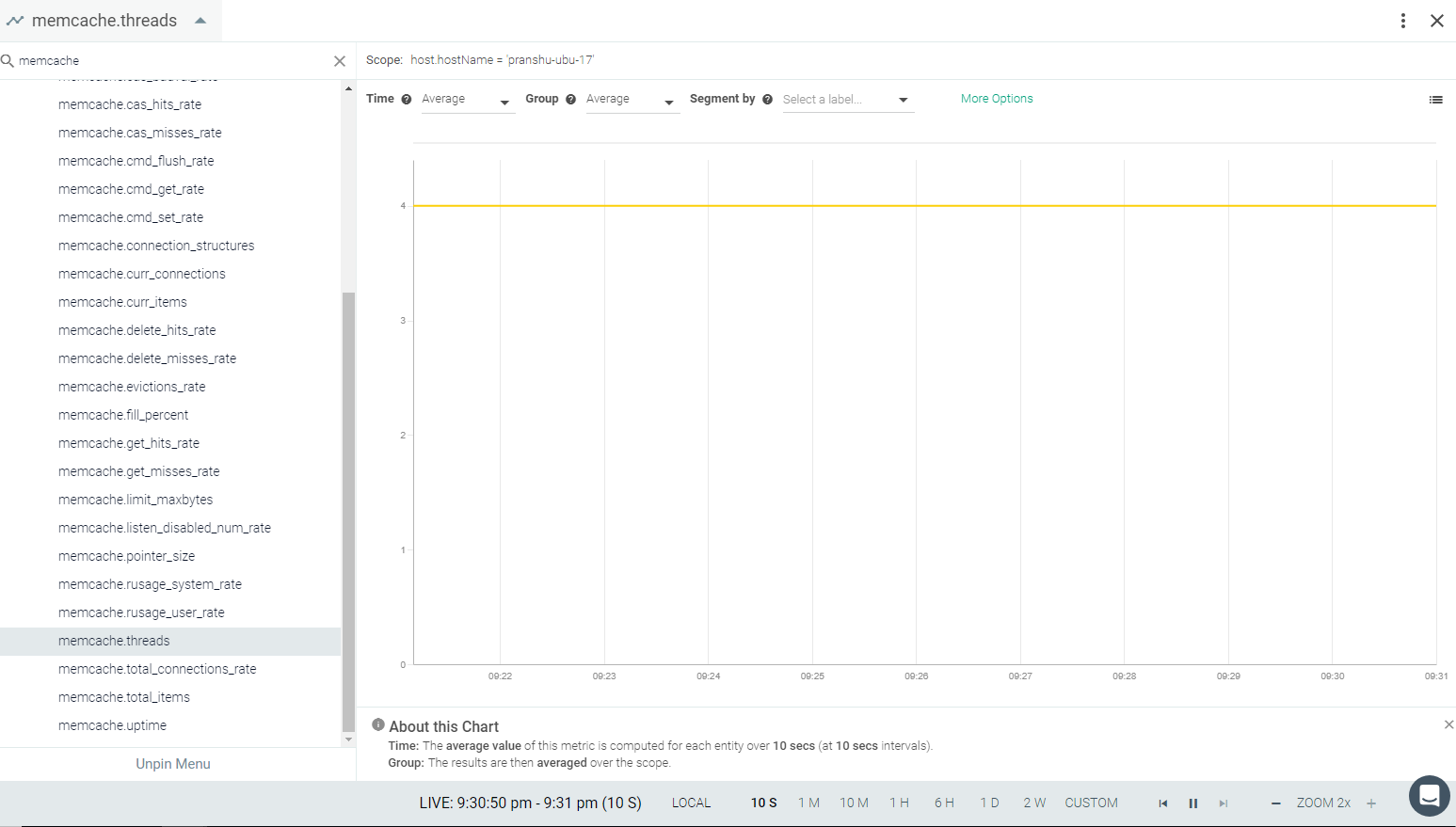Screen dimensions: 1456x827
Task: Jump to previous time interval
Action: [1163, 803]
